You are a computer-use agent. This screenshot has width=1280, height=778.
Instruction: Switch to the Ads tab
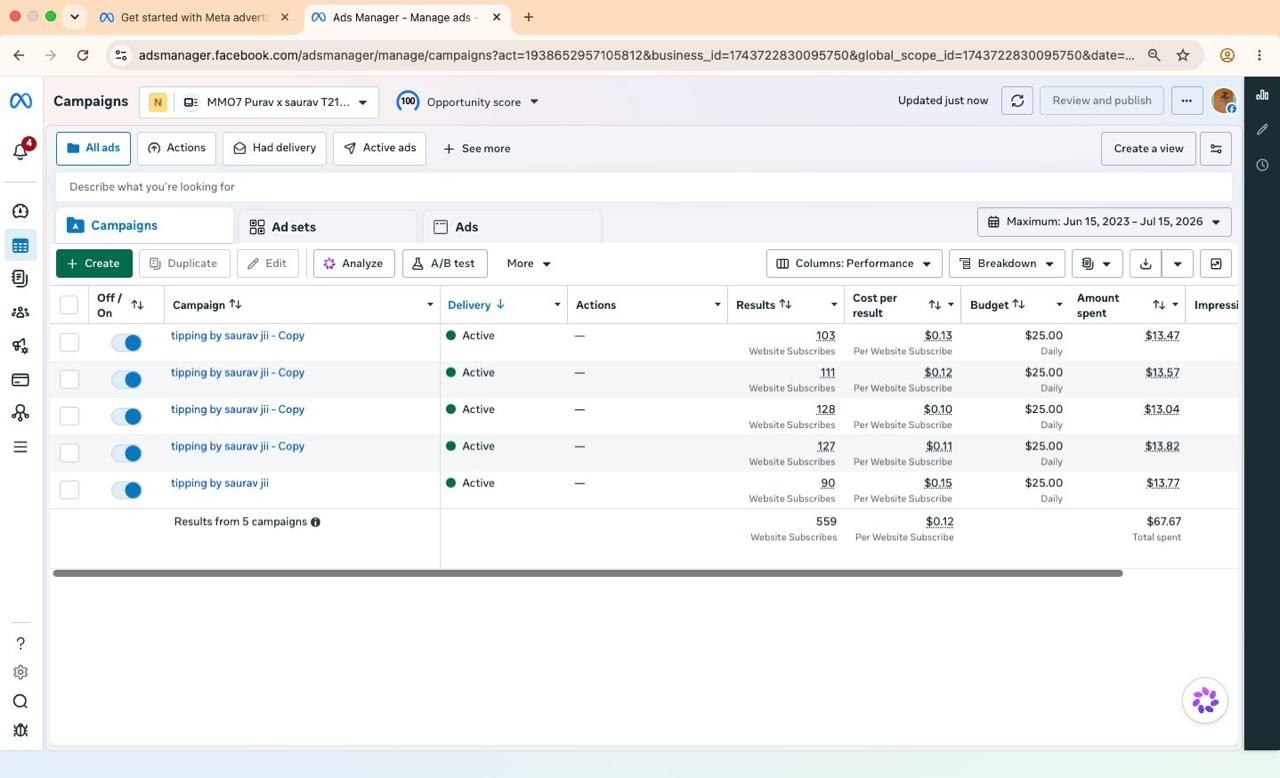pyautogui.click(x=512, y=227)
